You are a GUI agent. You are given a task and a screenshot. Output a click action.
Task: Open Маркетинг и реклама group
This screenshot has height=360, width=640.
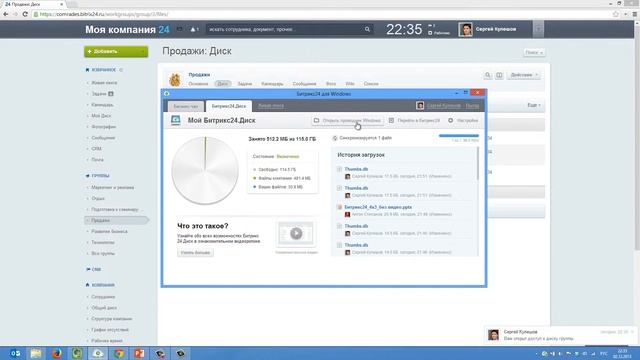tap(113, 187)
